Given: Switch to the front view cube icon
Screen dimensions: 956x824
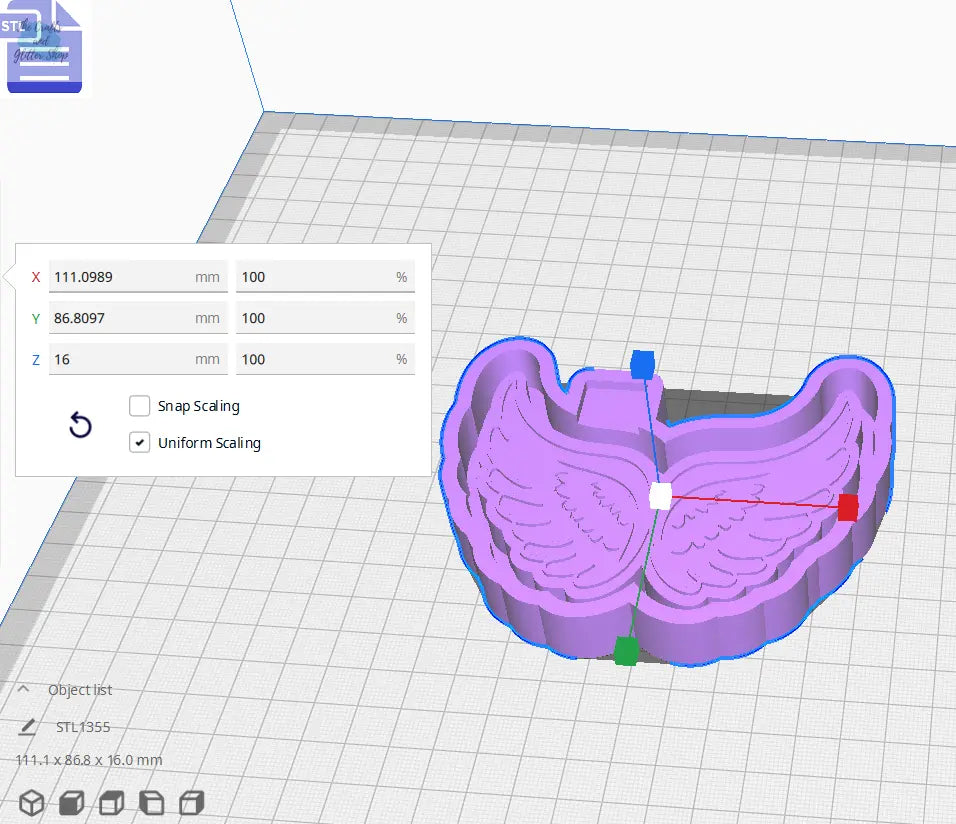Looking at the screenshot, I should (x=71, y=803).
